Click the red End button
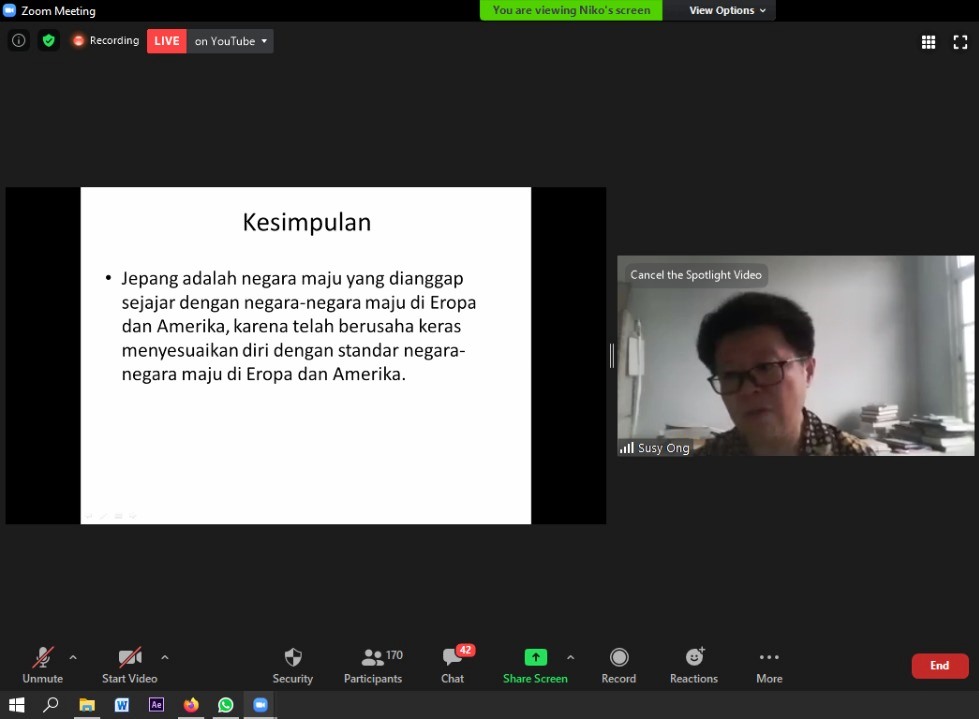 pos(940,665)
